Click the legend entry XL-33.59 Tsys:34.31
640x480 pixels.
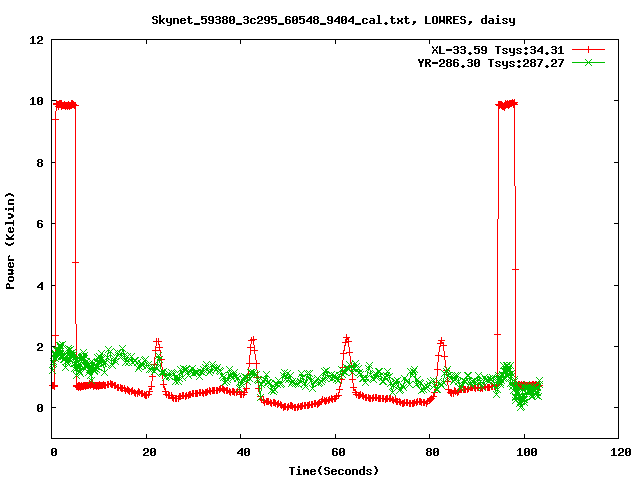tap(498, 50)
